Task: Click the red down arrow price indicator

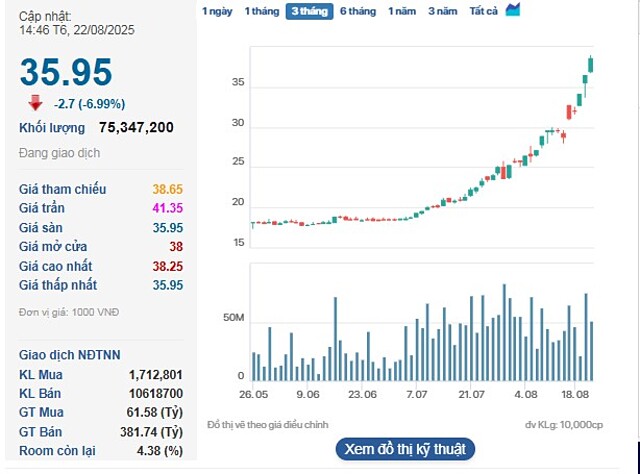Action: pos(35,102)
